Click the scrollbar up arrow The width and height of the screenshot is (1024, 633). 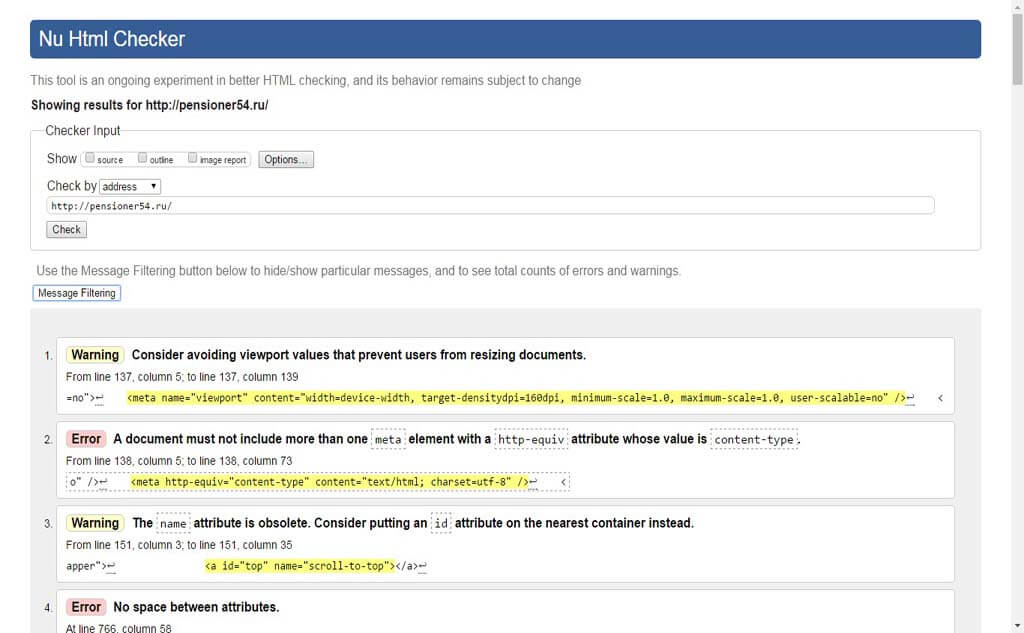1016,7
